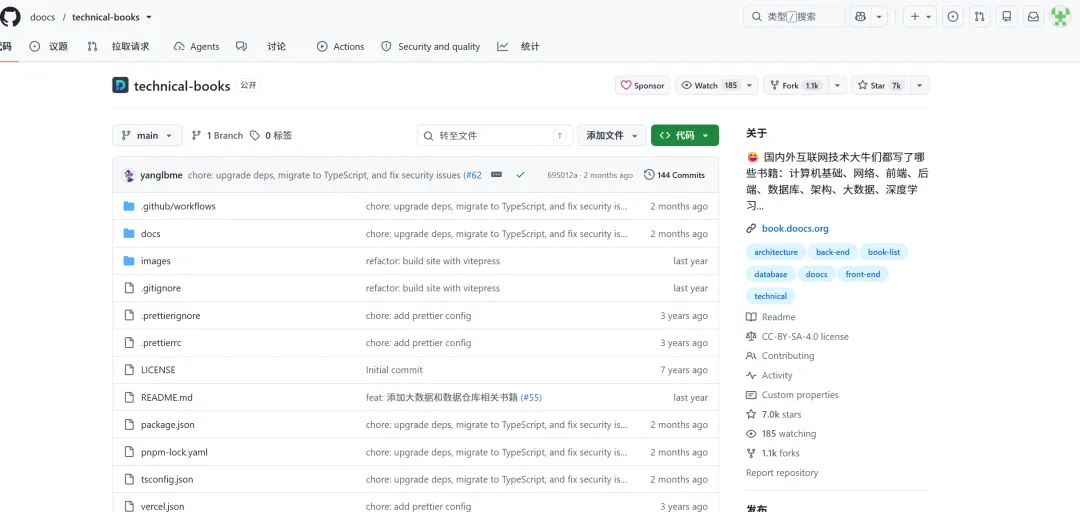1080x512 pixels.
Task: Expand the Fork options arrow
Action: (837, 85)
